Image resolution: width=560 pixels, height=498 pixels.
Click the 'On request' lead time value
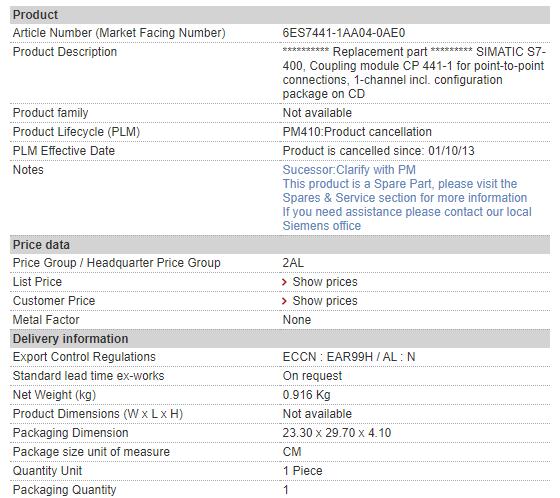pos(312,376)
